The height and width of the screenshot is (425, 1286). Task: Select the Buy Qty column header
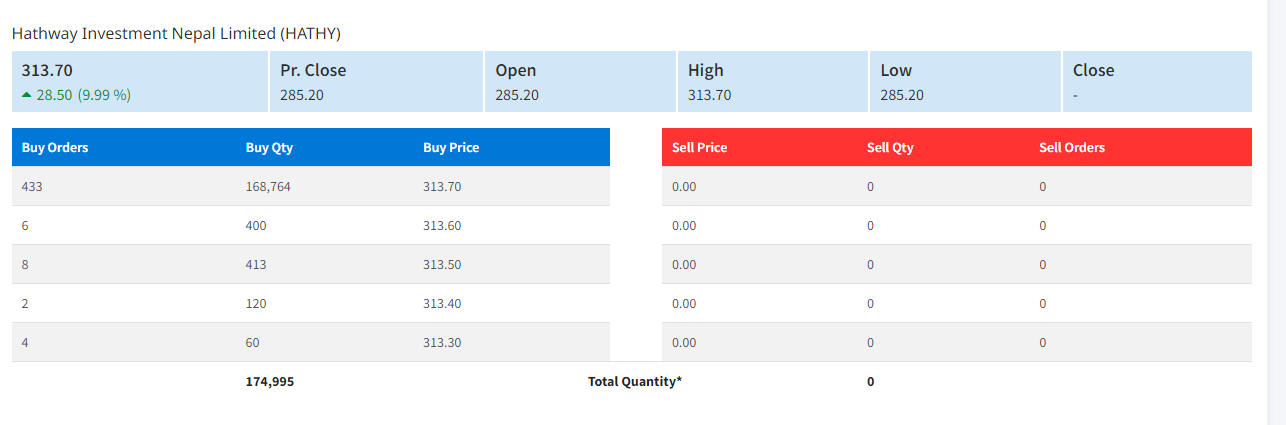click(x=269, y=147)
